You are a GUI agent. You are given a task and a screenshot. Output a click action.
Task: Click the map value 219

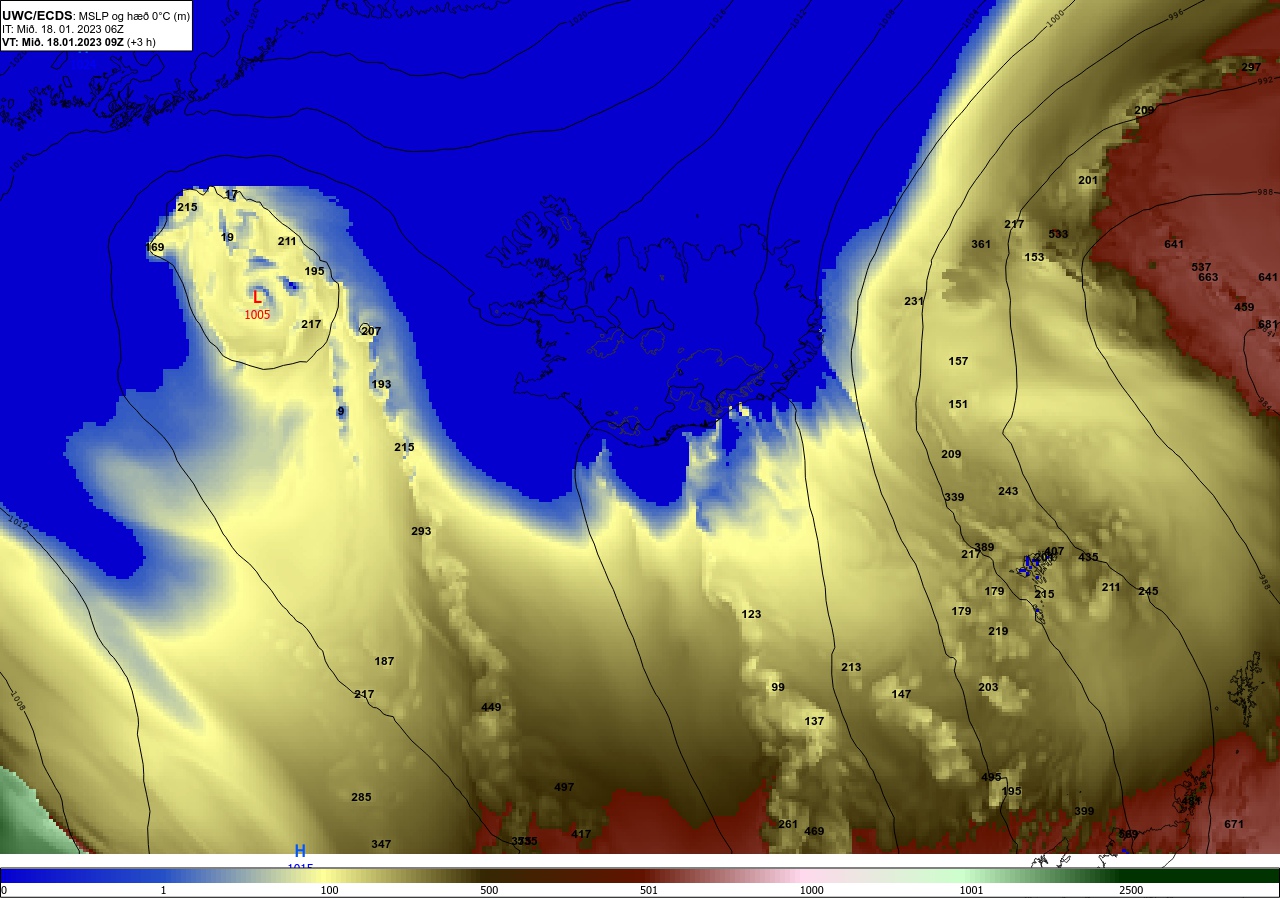click(998, 632)
